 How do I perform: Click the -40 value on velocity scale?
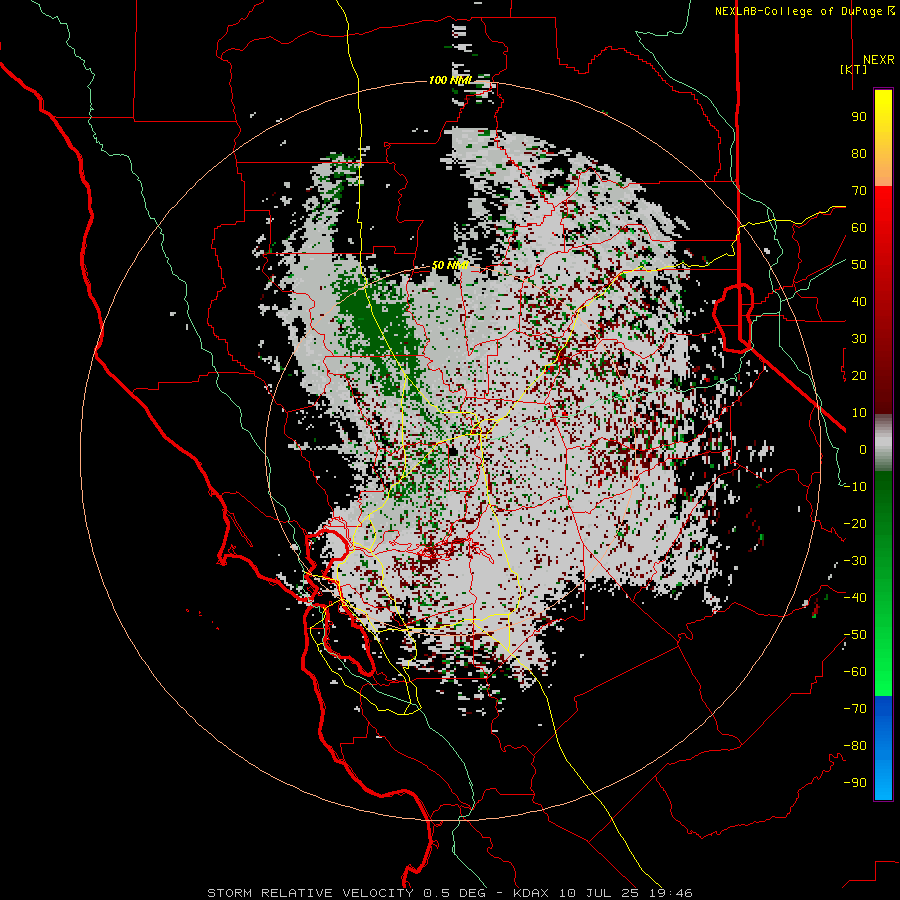pos(855,598)
